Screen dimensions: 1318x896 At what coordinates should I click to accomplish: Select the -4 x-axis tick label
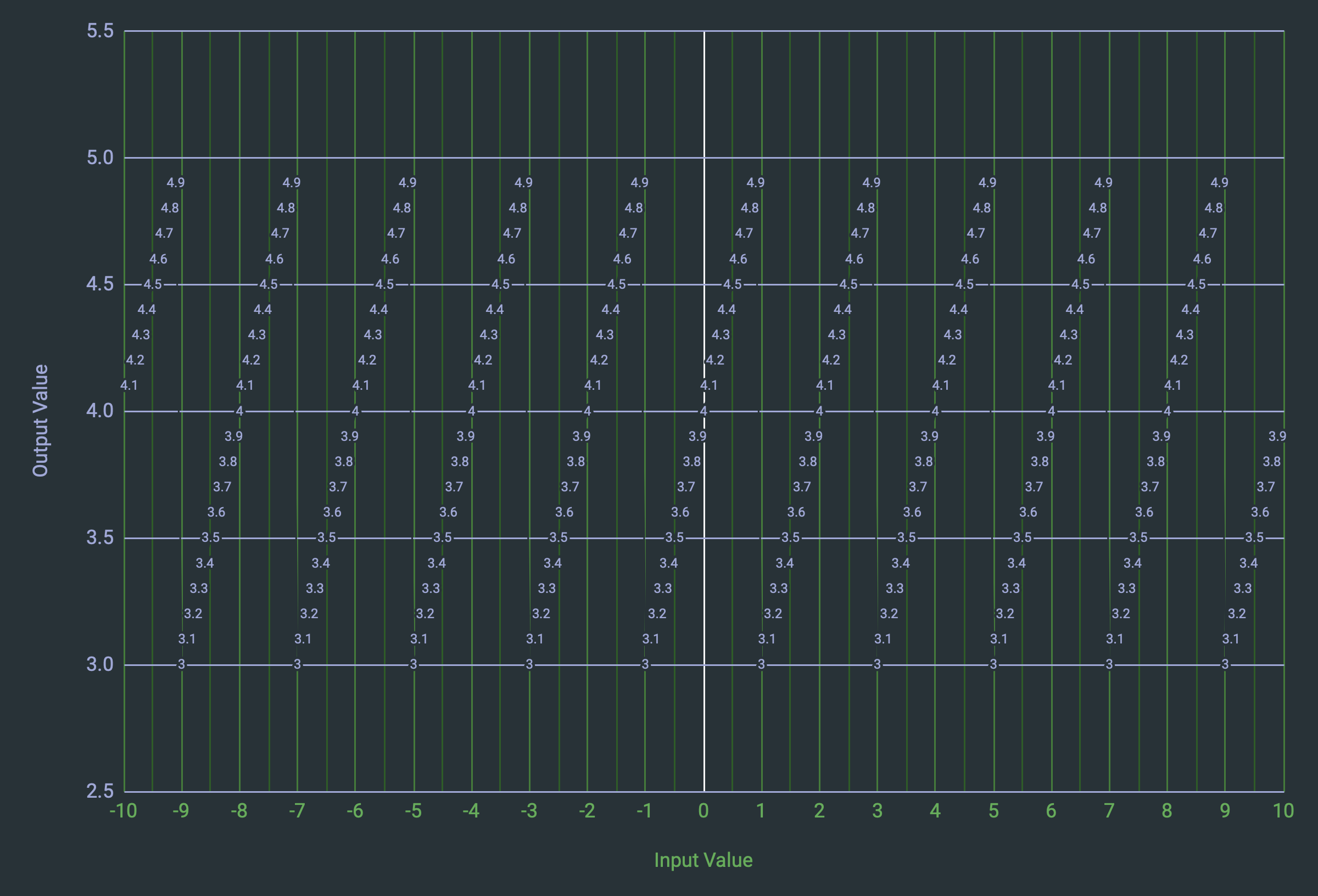pyautogui.click(x=471, y=811)
